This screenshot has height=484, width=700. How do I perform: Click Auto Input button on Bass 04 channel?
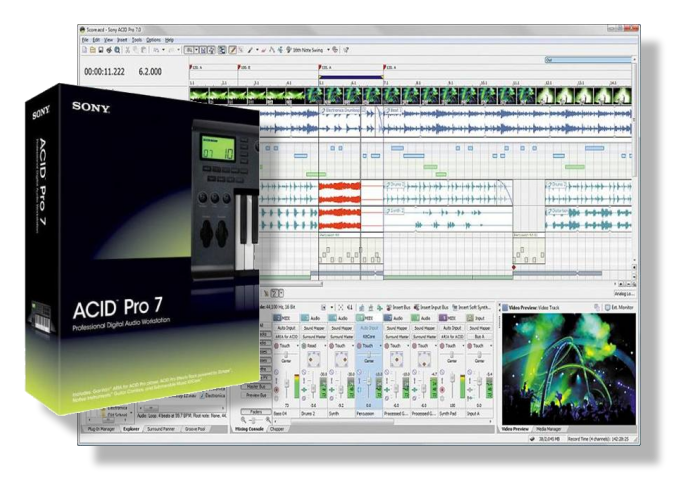(x=286, y=327)
